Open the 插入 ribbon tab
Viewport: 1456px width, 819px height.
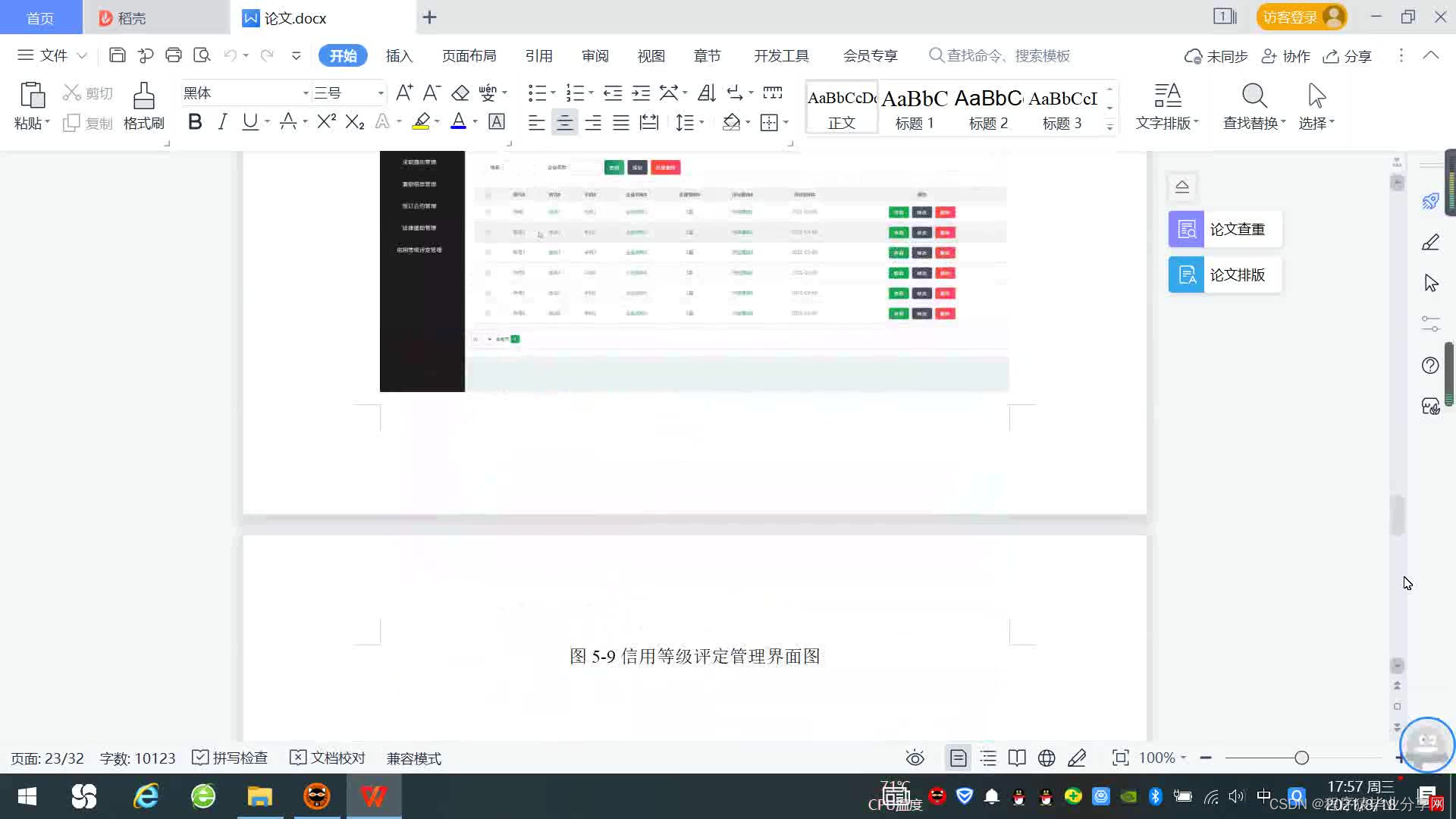pyautogui.click(x=399, y=56)
